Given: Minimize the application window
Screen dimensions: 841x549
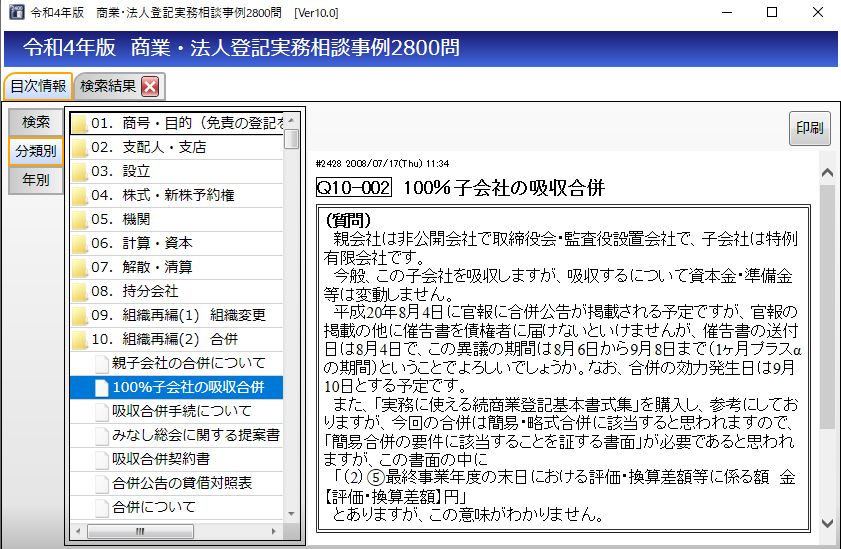Looking at the screenshot, I should (x=727, y=12).
